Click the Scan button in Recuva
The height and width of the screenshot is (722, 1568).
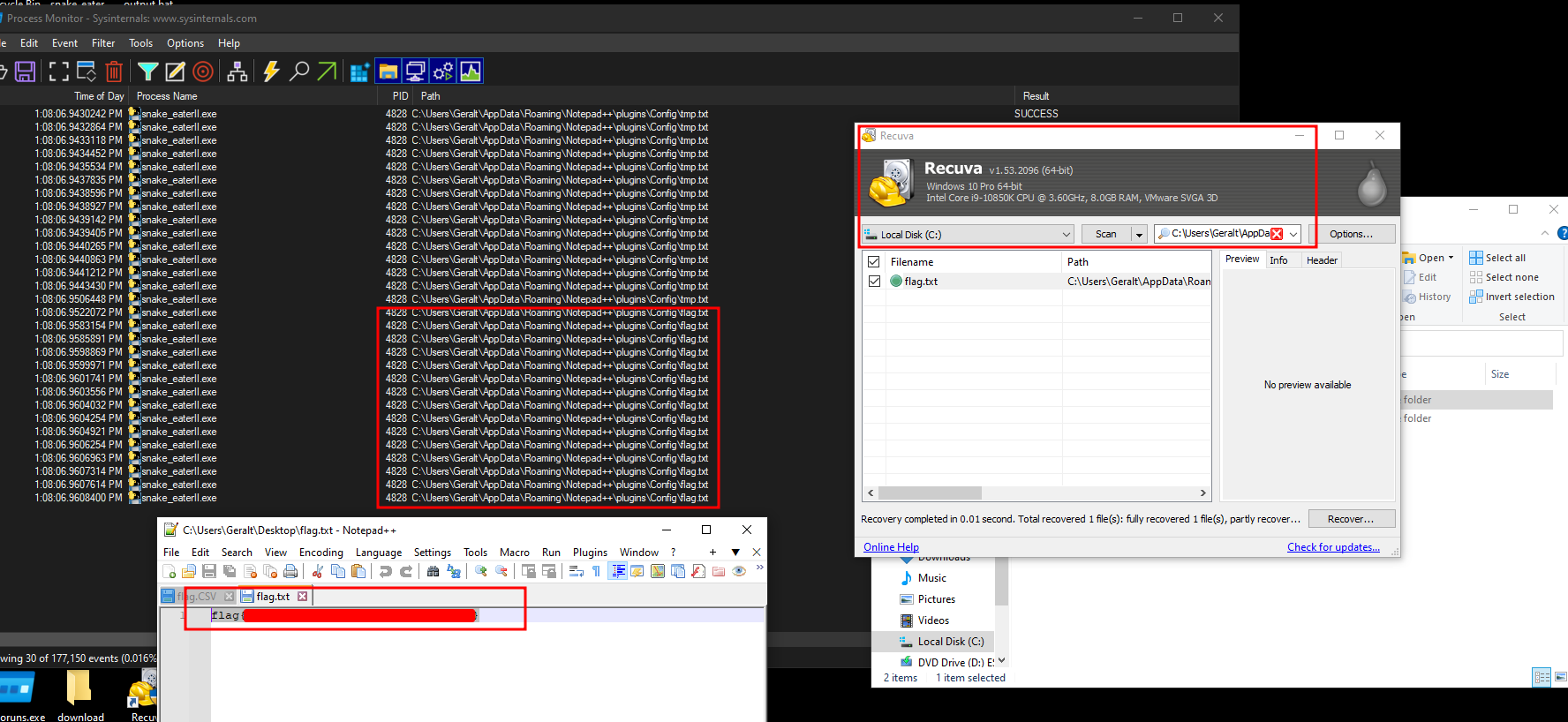click(1106, 234)
